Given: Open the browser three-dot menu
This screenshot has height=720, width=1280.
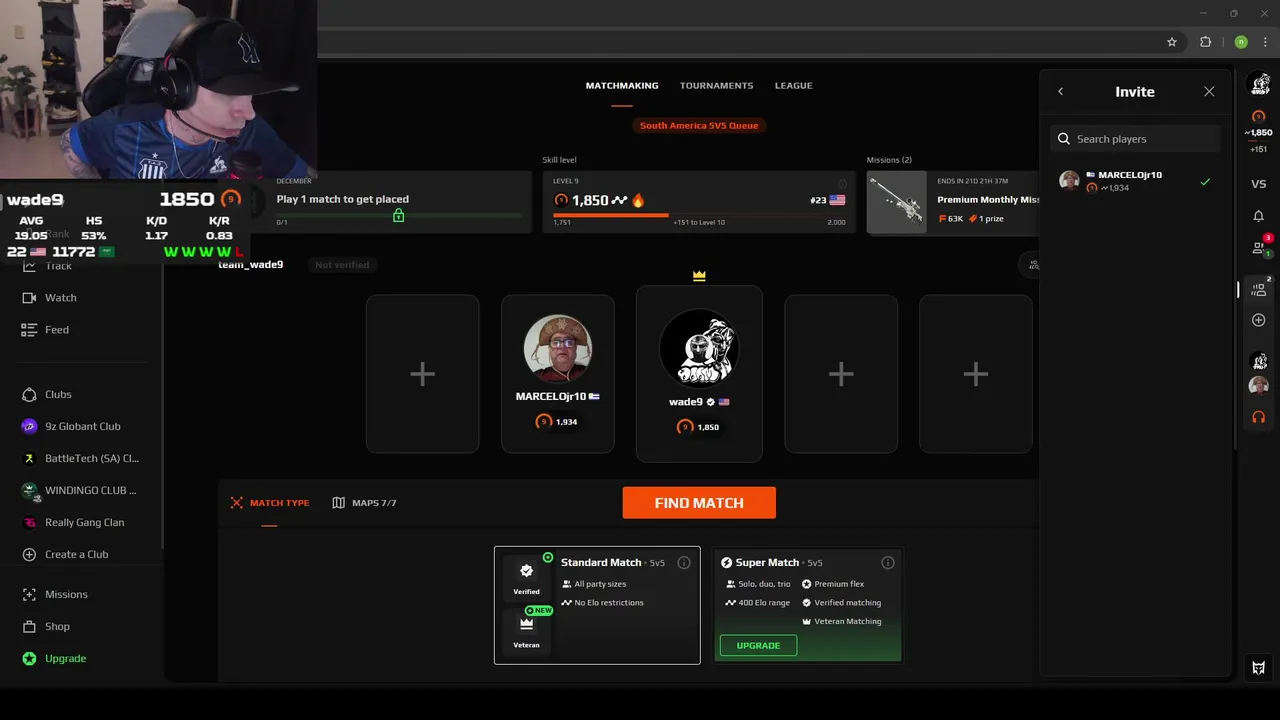Looking at the screenshot, I should pyautogui.click(x=1265, y=42).
